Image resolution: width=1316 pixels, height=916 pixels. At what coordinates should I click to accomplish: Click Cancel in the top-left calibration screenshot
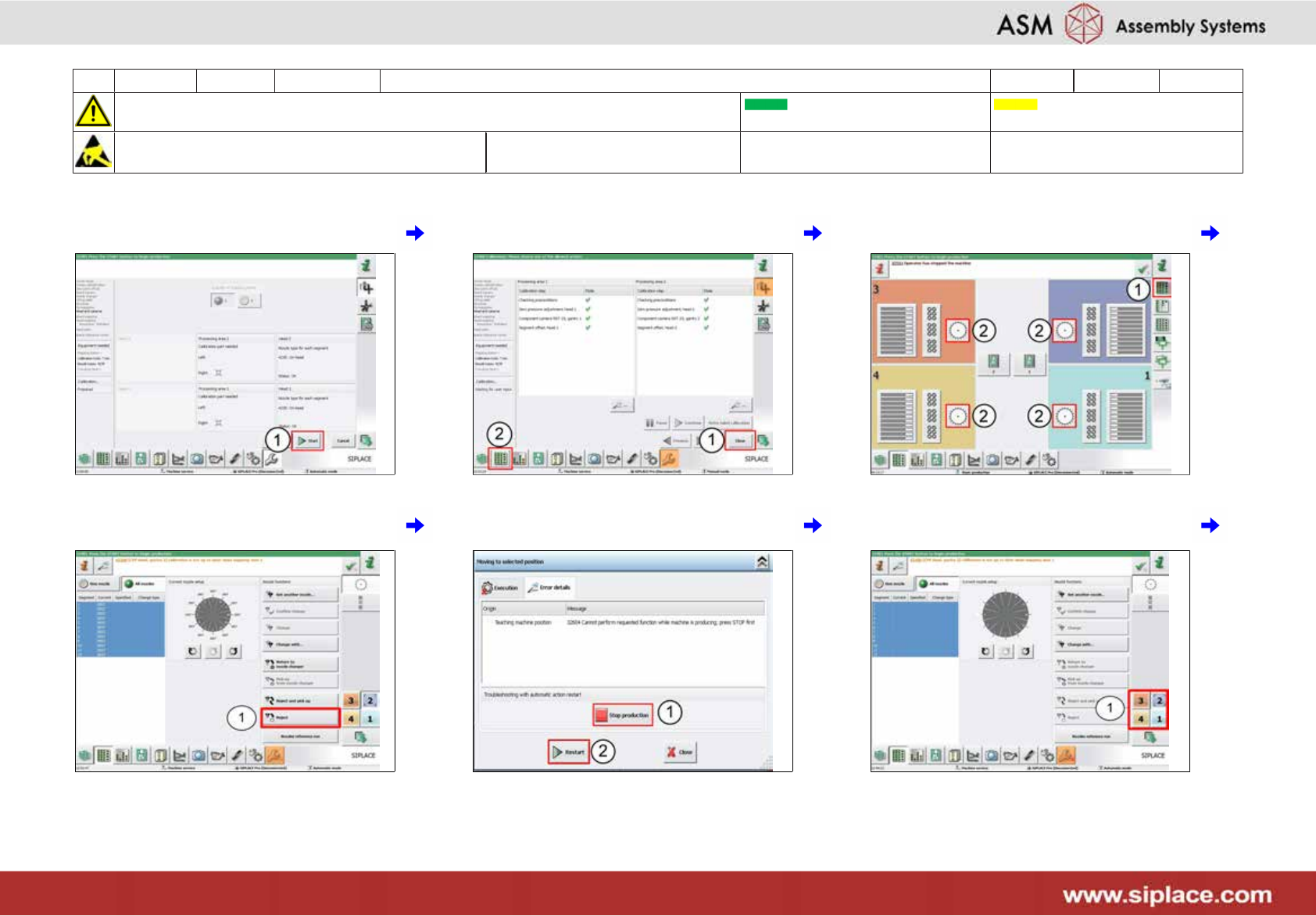(x=342, y=441)
